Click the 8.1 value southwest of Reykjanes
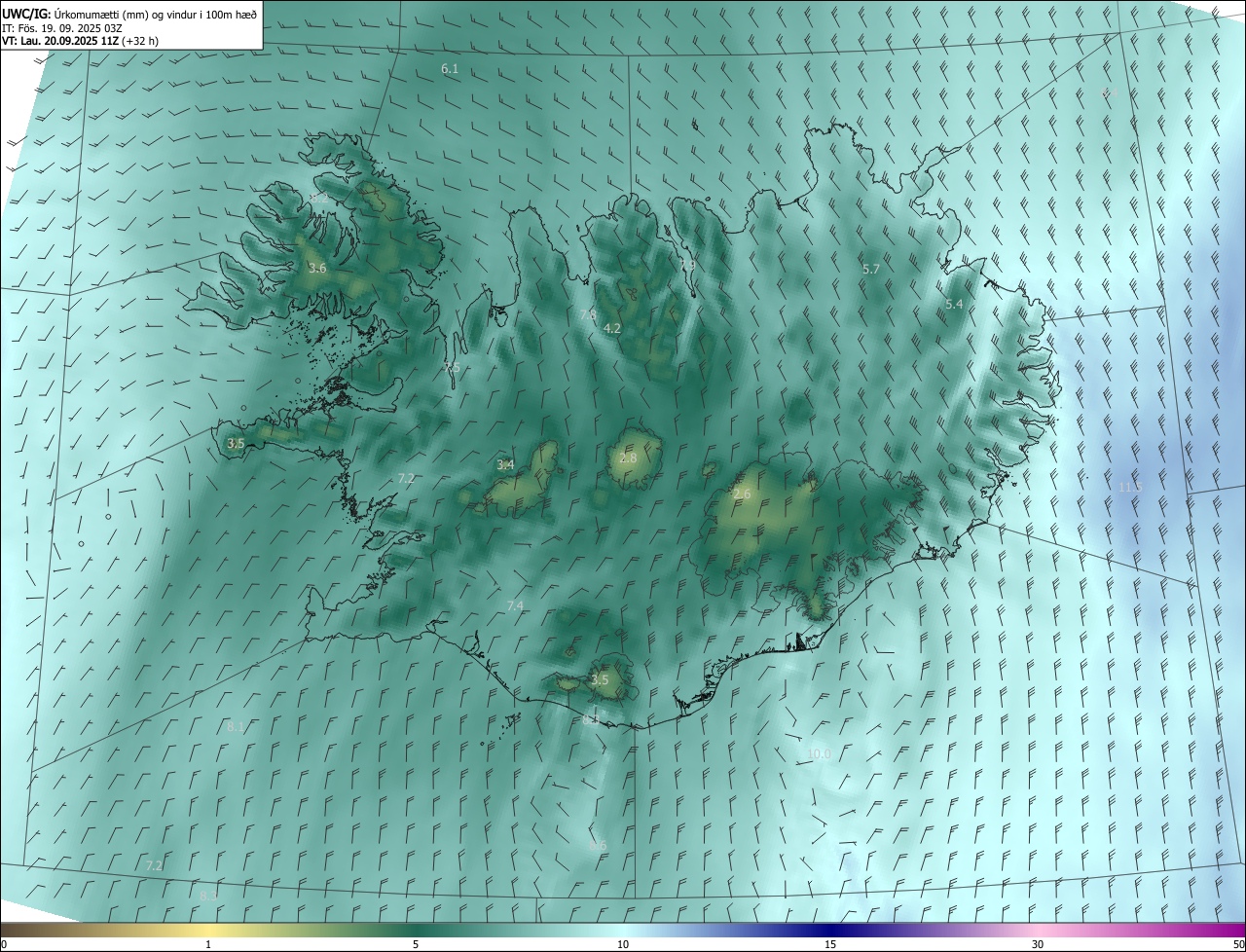This screenshot has width=1246, height=952. tap(236, 727)
